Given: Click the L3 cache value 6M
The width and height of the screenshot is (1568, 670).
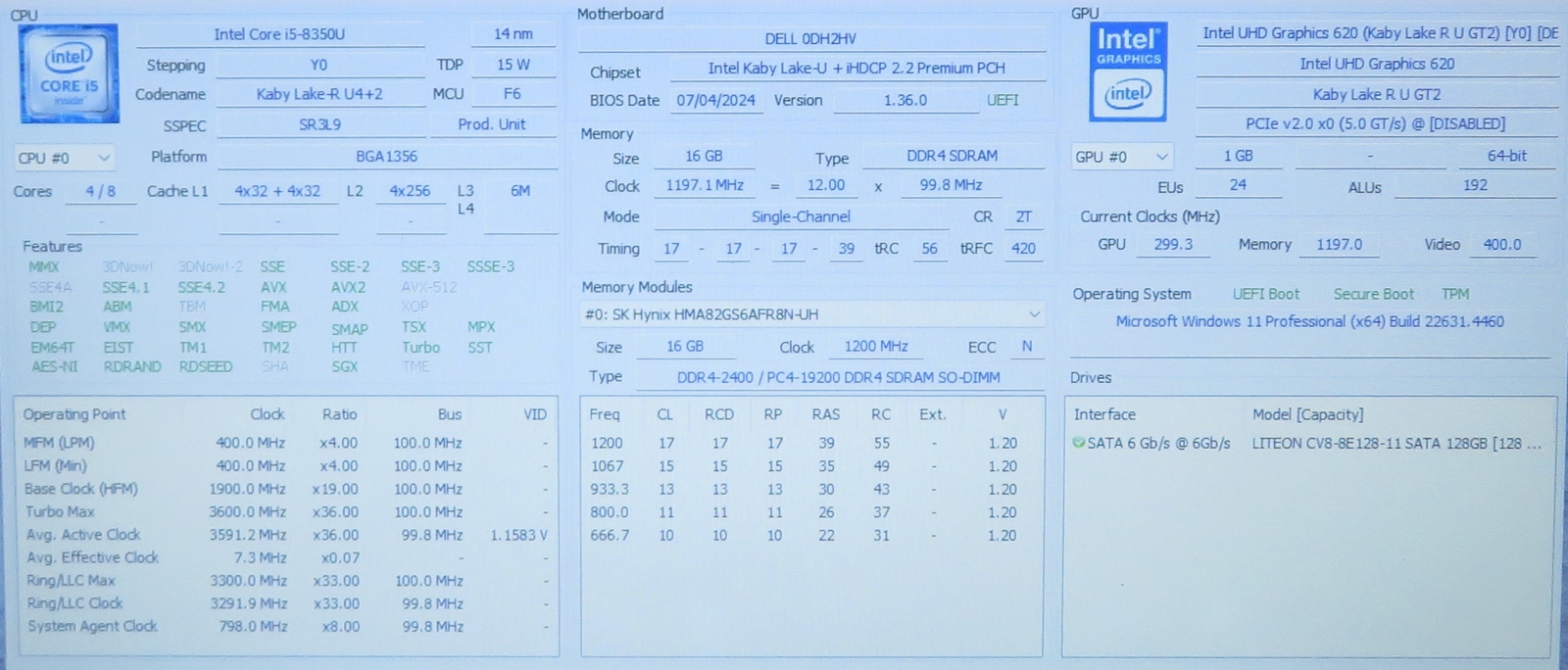Looking at the screenshot, I should pyautogui.click(x=520, y=191).
